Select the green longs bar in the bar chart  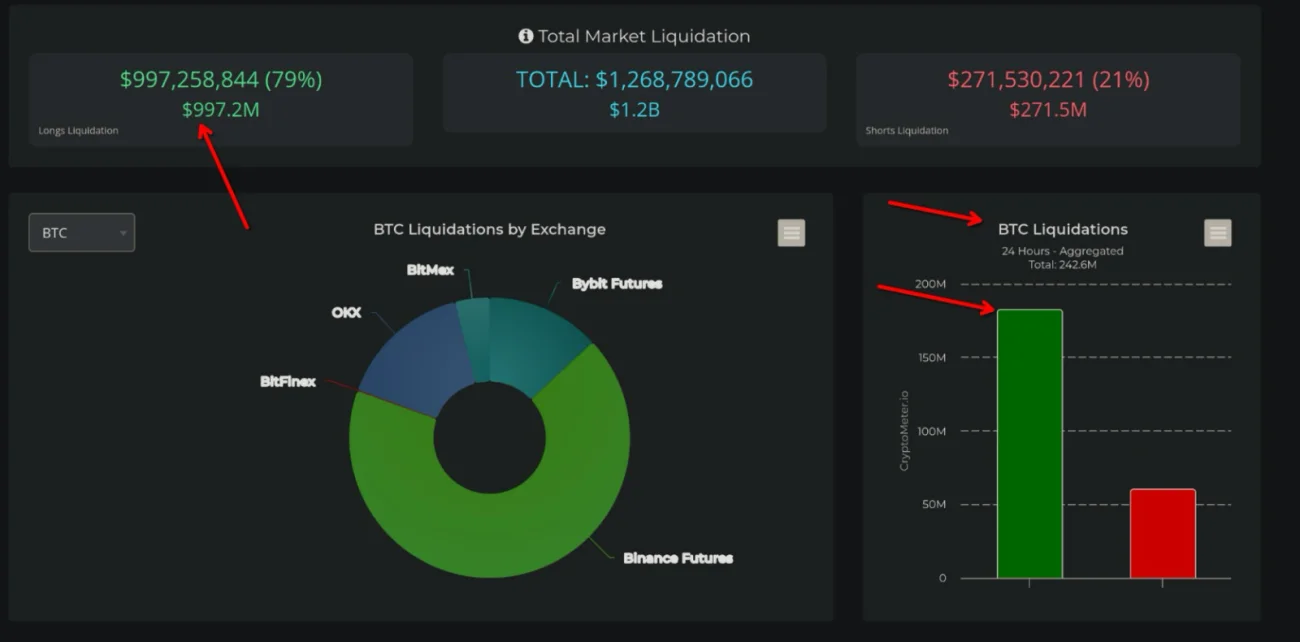tap(1029, 444)
